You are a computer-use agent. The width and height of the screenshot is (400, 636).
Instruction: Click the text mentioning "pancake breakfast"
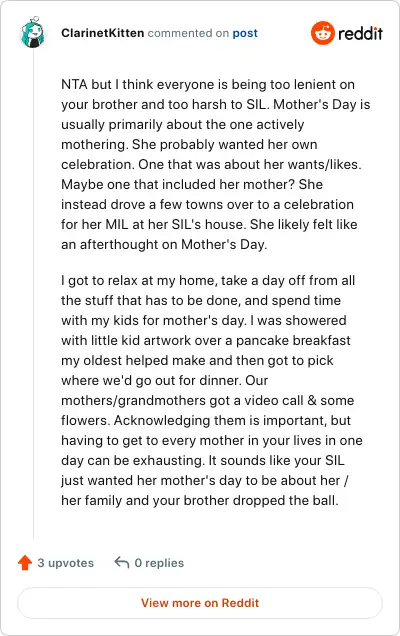tap(293, 340)
